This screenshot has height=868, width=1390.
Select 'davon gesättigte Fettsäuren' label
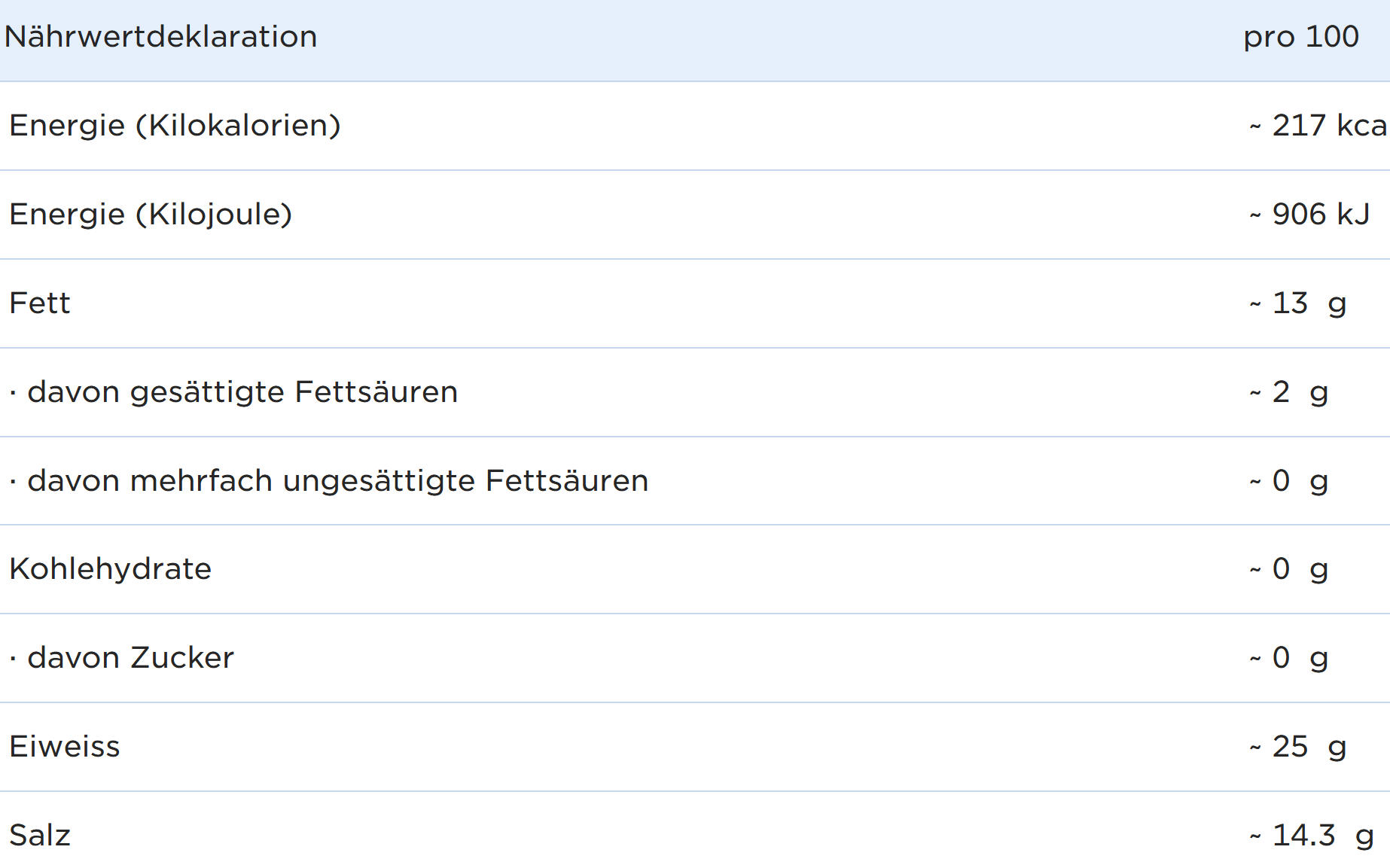click(x=242, y=392)
